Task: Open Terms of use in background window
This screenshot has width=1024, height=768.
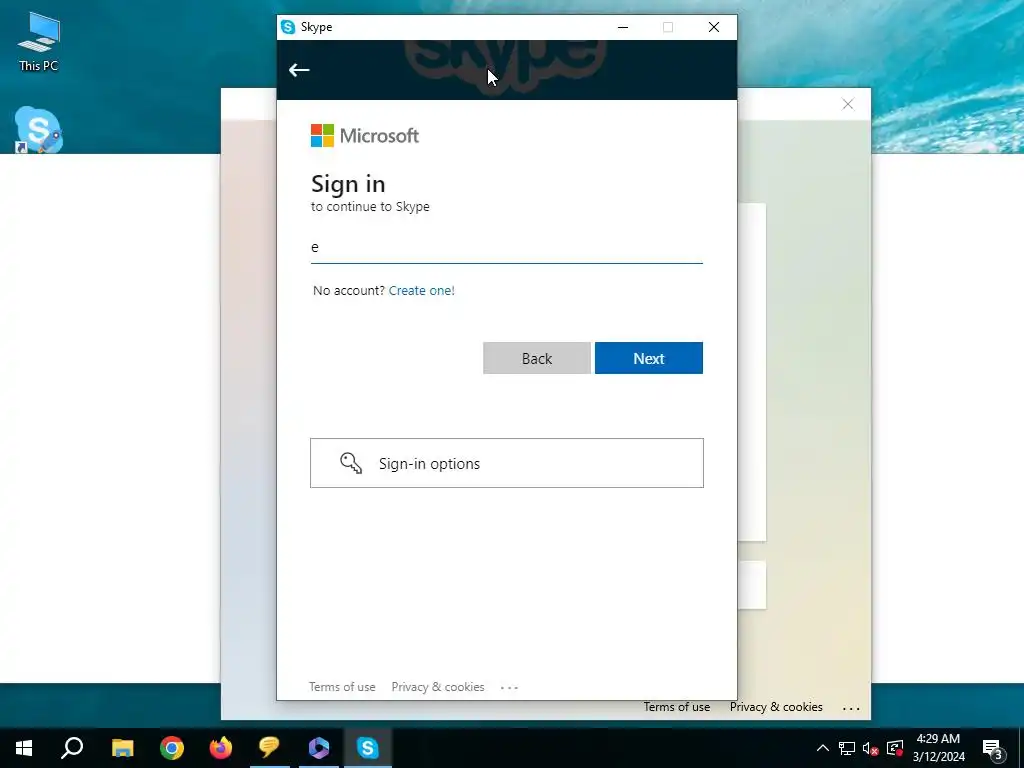Action: pyautogui.click(x=677, y=707)
